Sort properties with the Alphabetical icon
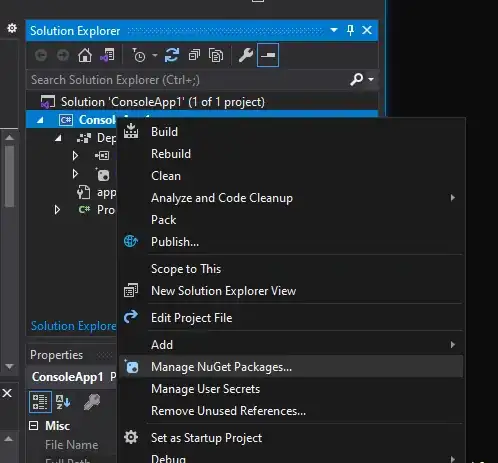Screen dimensions: 498x463 coord(63,402)
